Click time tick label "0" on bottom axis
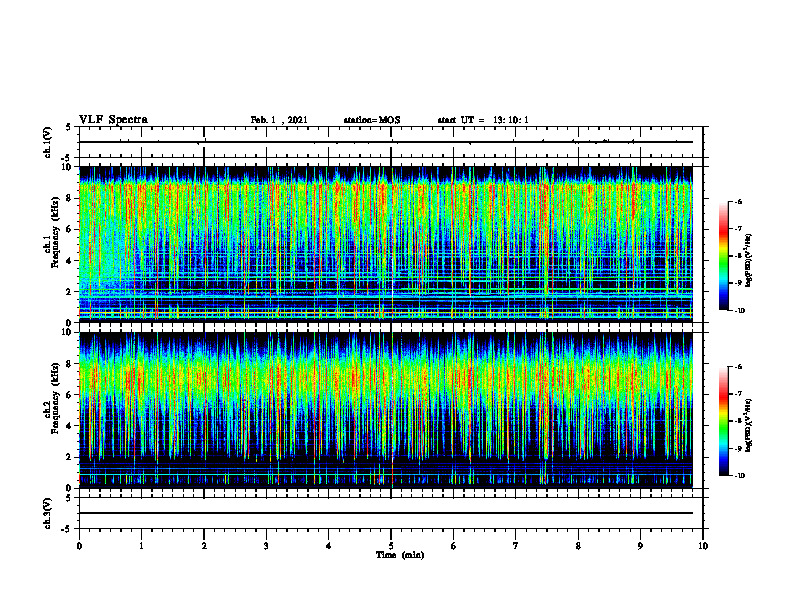 79,546
